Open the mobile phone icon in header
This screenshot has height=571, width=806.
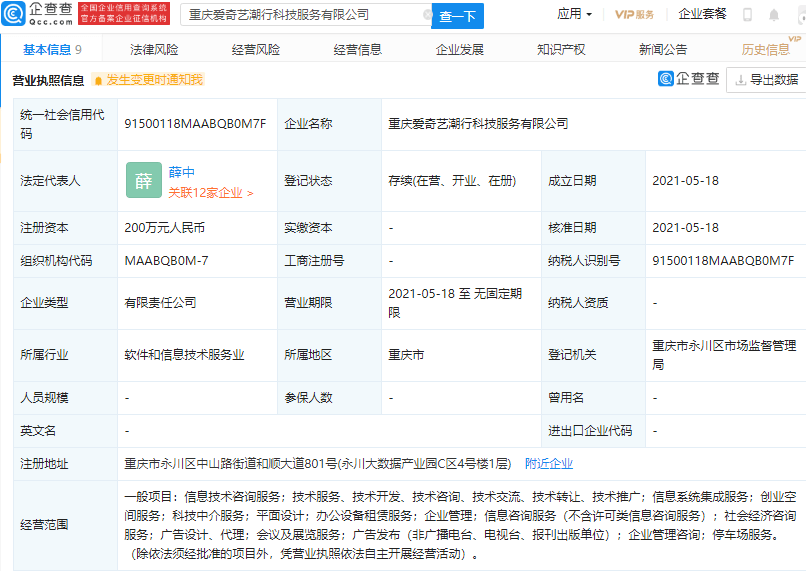747,15
